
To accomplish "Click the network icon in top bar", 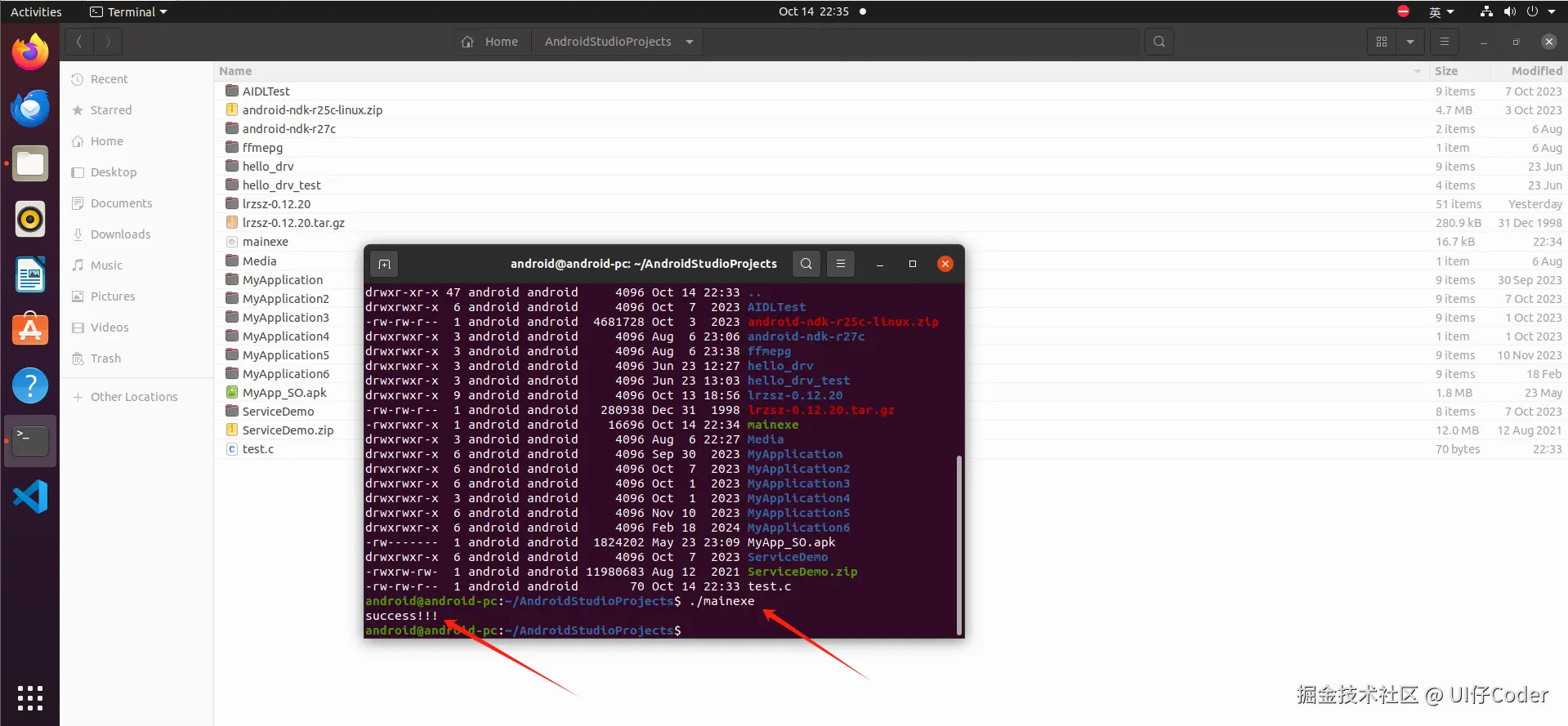I will tap(1486, 11).
